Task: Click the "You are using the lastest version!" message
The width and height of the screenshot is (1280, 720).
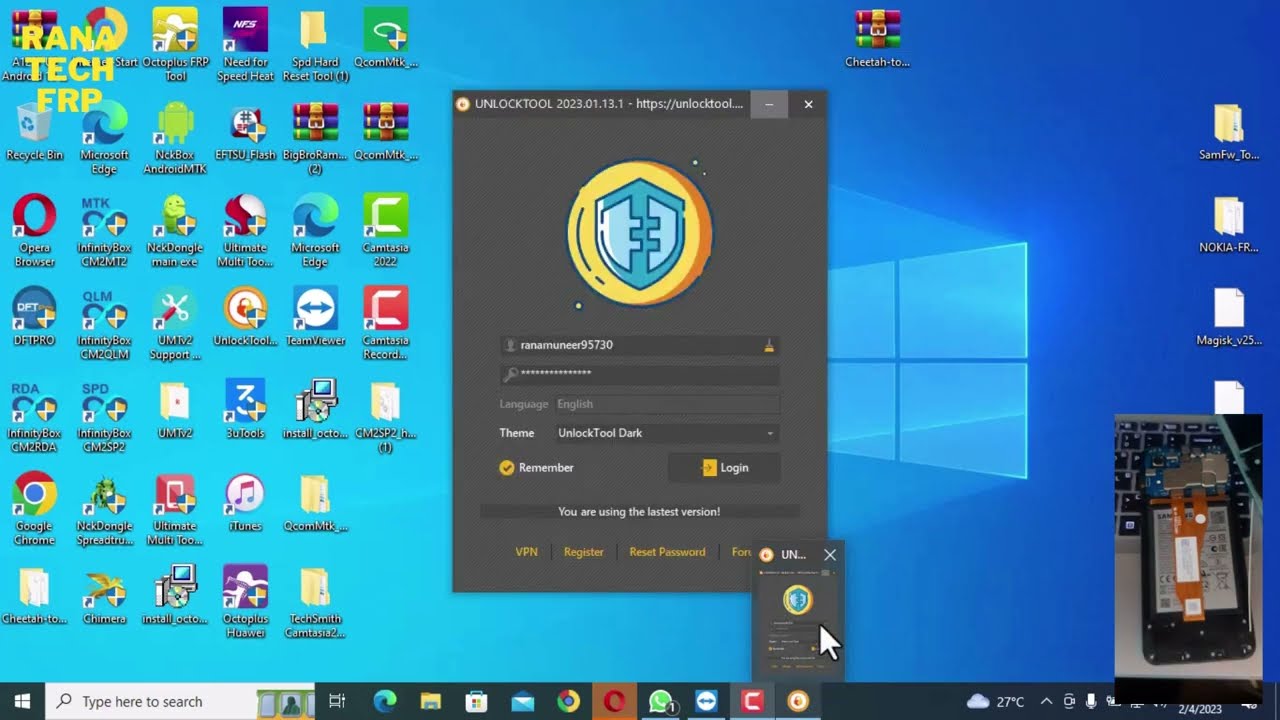Action: click(639, 512)
